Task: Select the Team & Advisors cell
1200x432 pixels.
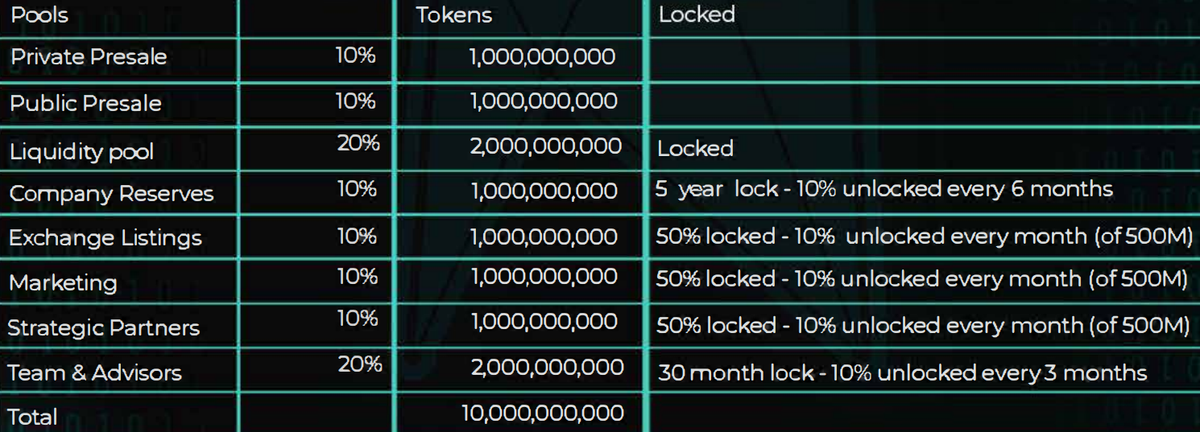Action: 95,373
